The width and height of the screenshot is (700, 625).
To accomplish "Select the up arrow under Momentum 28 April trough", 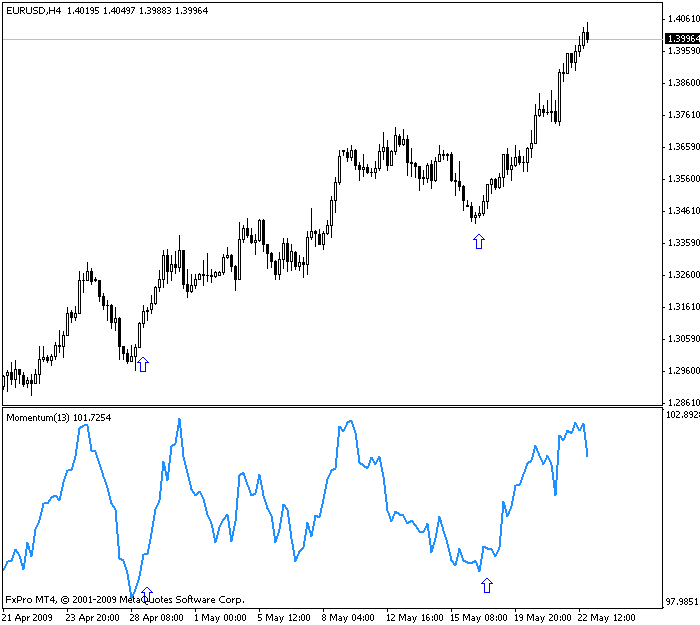I will [147, 594].
